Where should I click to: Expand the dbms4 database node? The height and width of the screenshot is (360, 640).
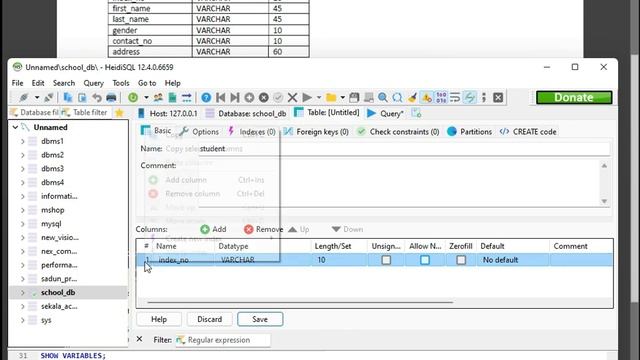tap(22, 182)
